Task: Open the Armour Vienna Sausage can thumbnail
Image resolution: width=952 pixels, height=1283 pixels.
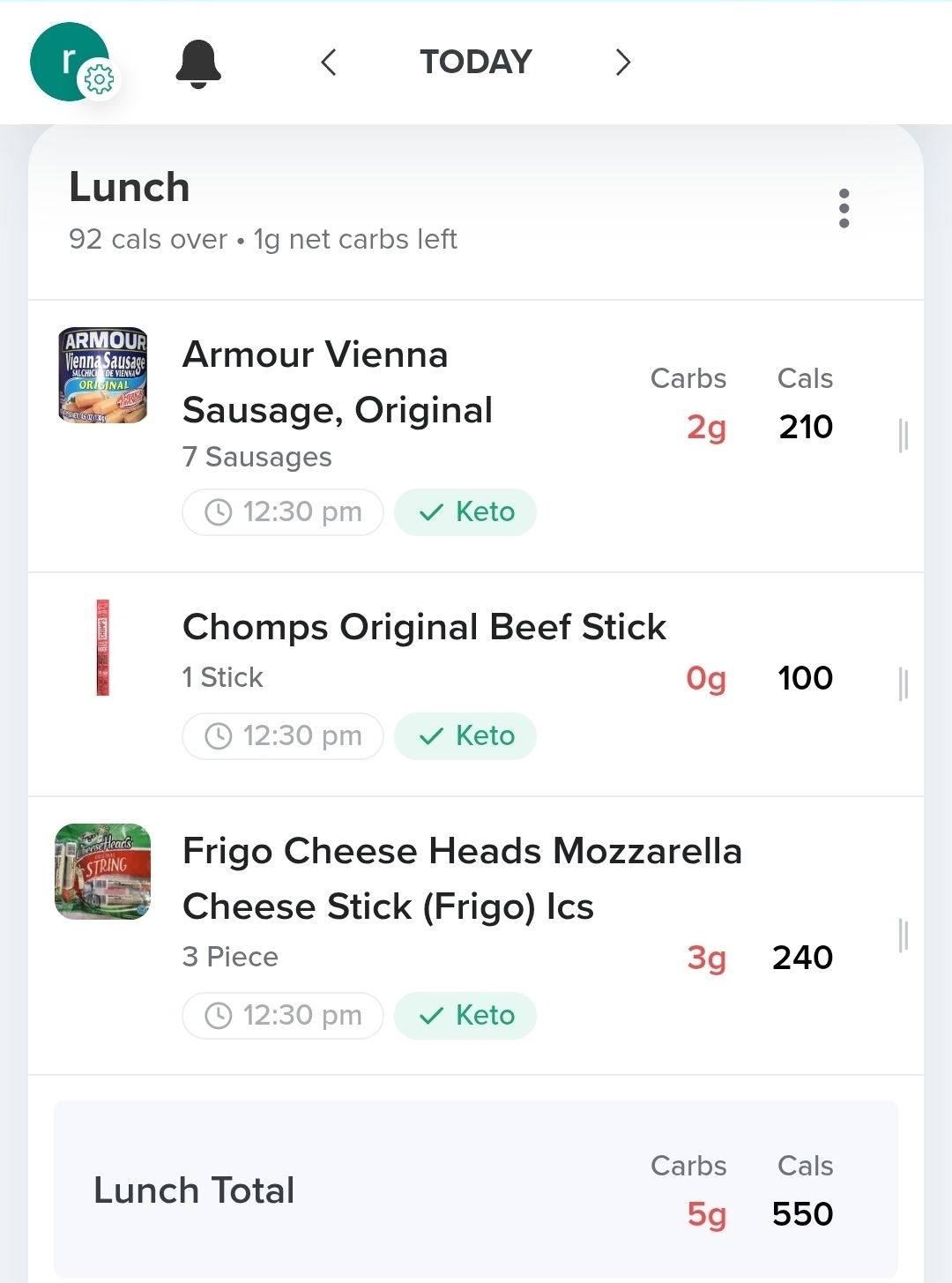Action: tap(103, 376)
